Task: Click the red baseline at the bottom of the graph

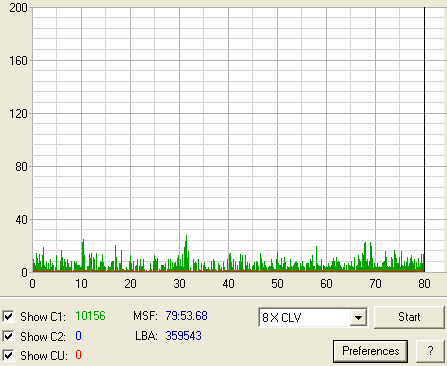Action: [x=228, y=272]
